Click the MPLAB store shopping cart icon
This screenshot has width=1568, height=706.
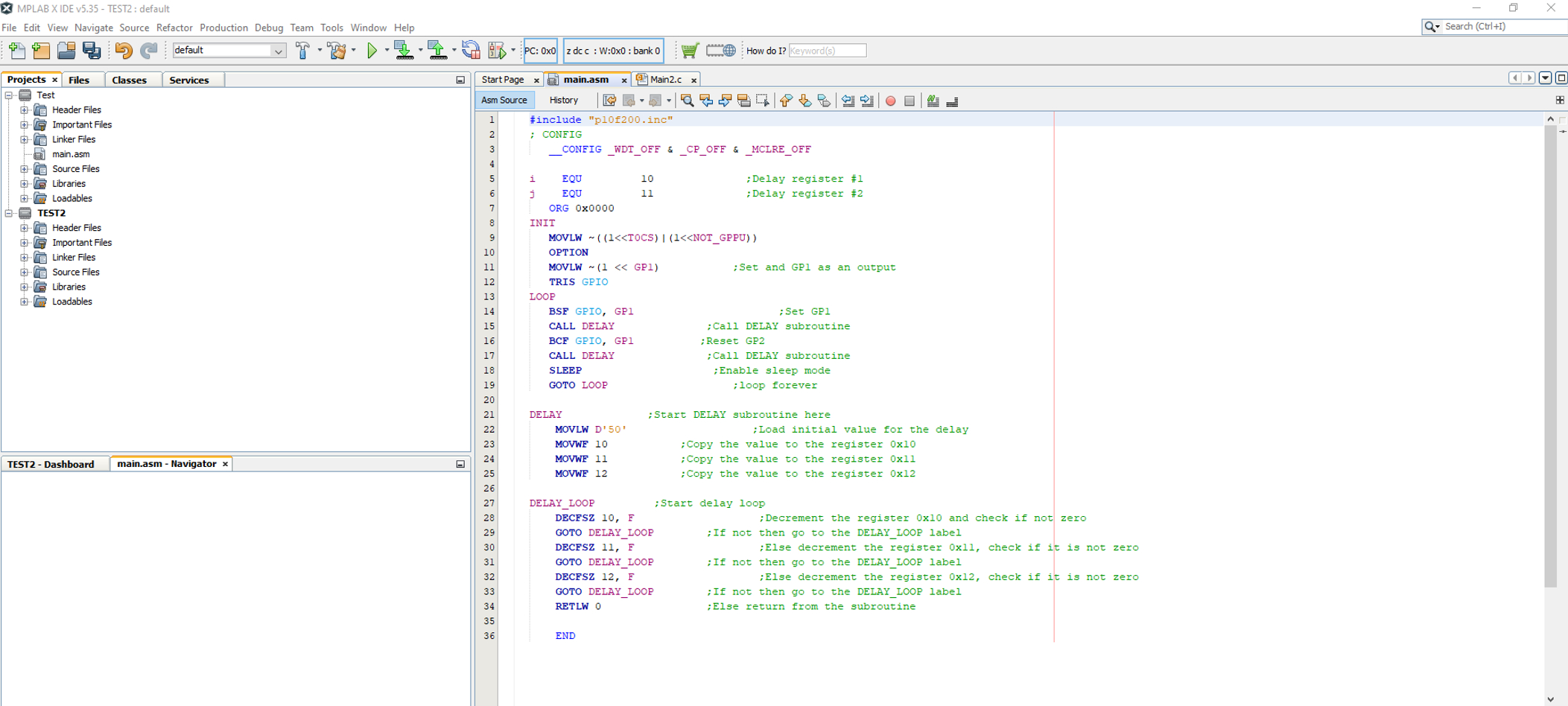tap(689, 51)
